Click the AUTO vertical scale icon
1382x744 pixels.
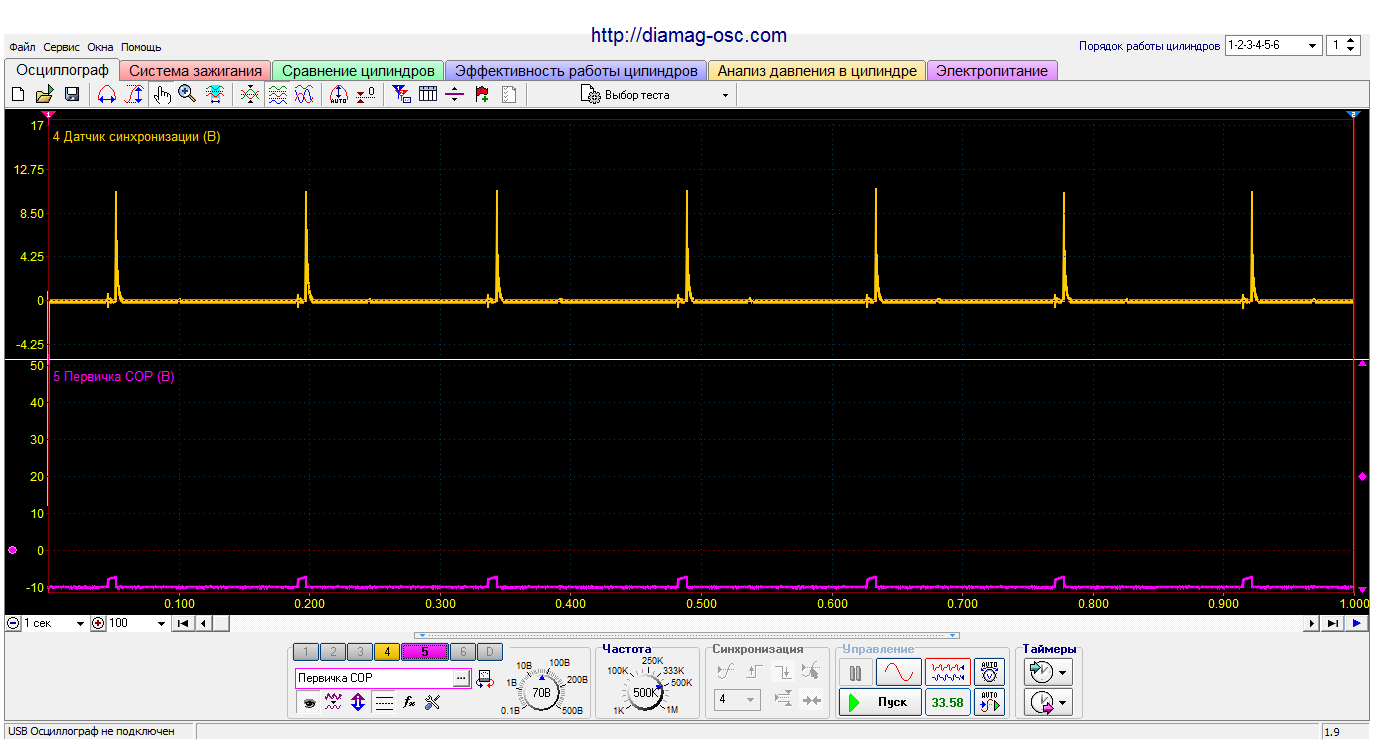[339, 95]
